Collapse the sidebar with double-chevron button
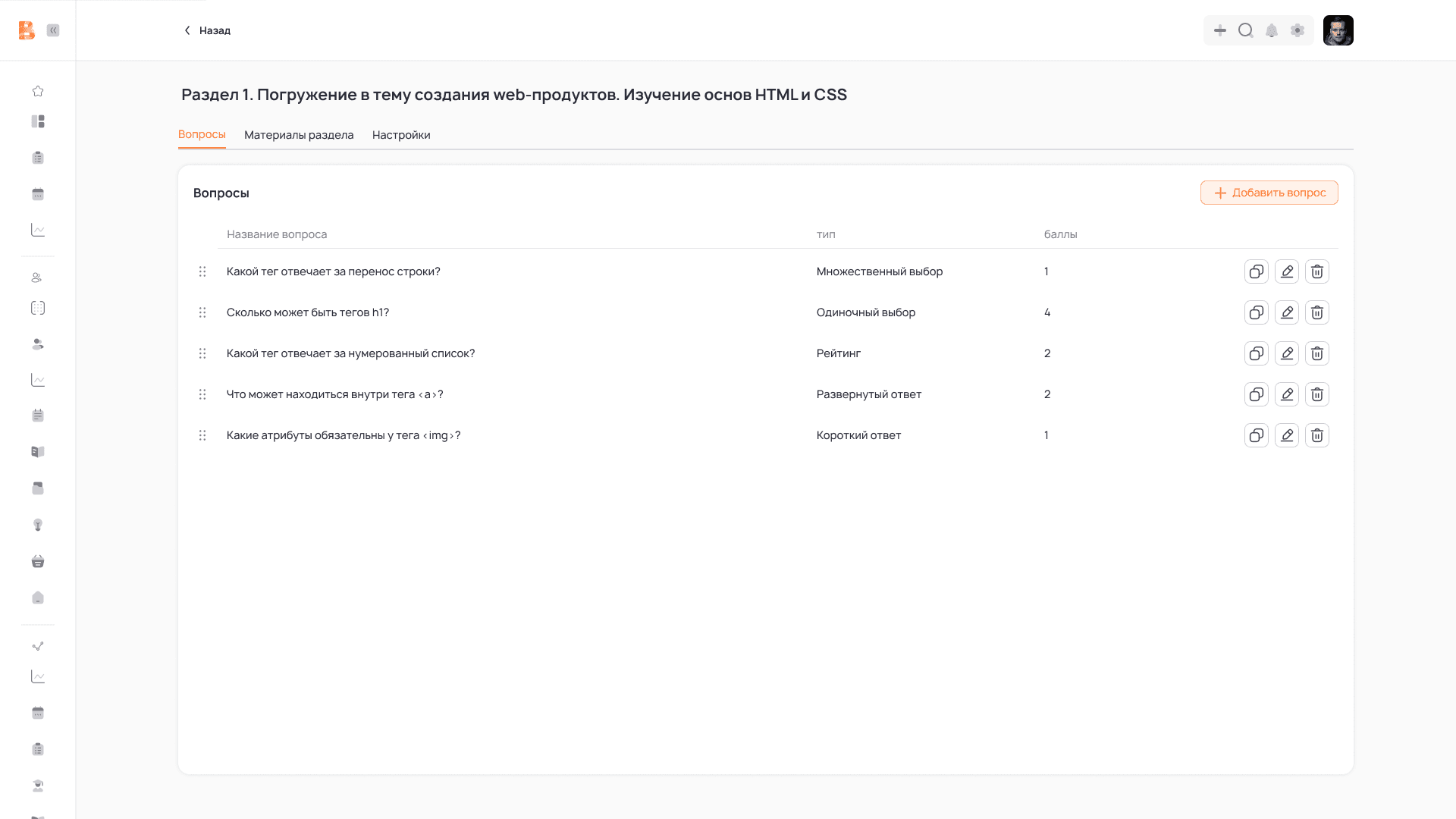The image size is (1456, 819). [53, 30]
